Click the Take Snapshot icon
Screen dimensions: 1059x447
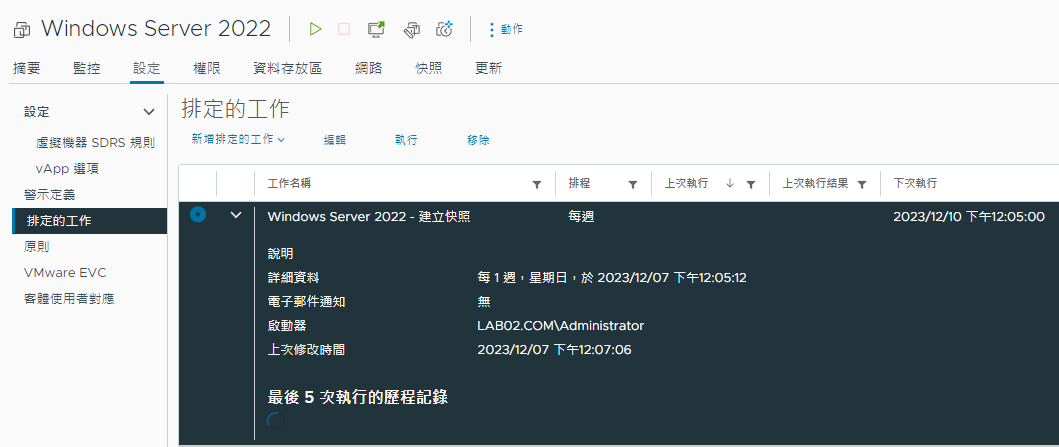[x=444, y=29]
